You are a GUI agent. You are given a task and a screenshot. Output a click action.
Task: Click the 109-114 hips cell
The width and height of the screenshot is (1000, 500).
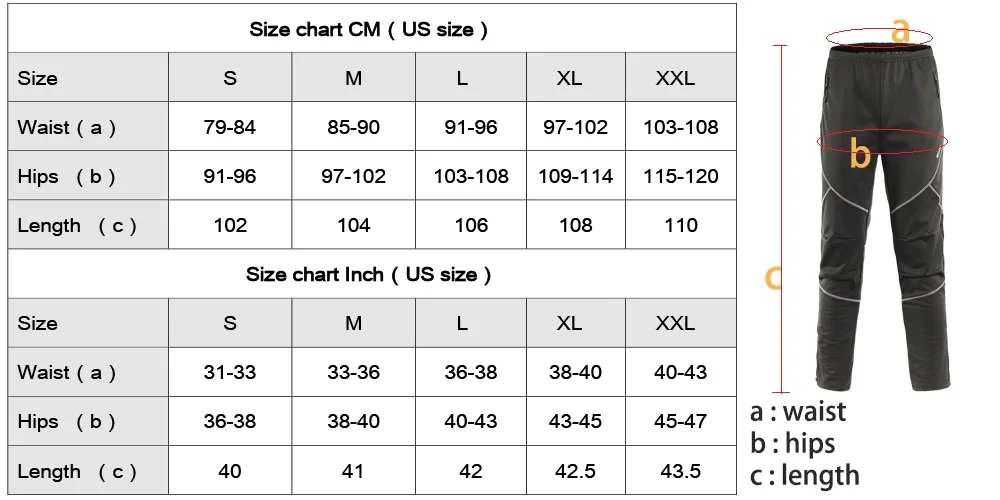click(575, 176)
